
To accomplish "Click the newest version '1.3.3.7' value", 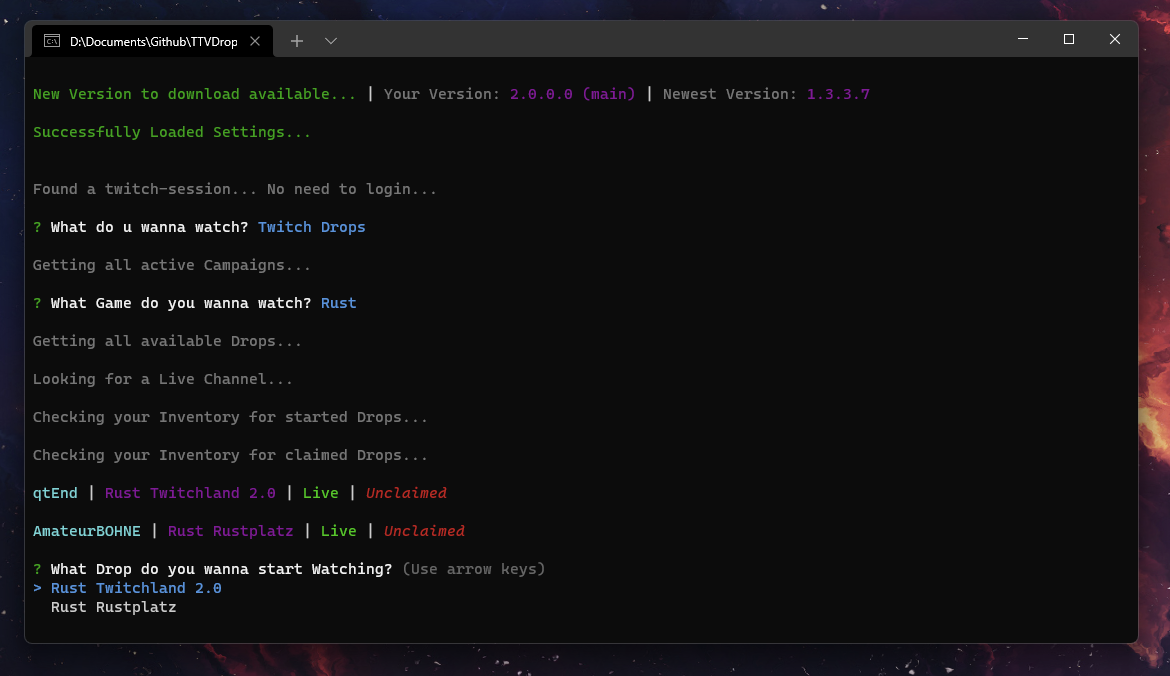I will [x=838, y=94].
